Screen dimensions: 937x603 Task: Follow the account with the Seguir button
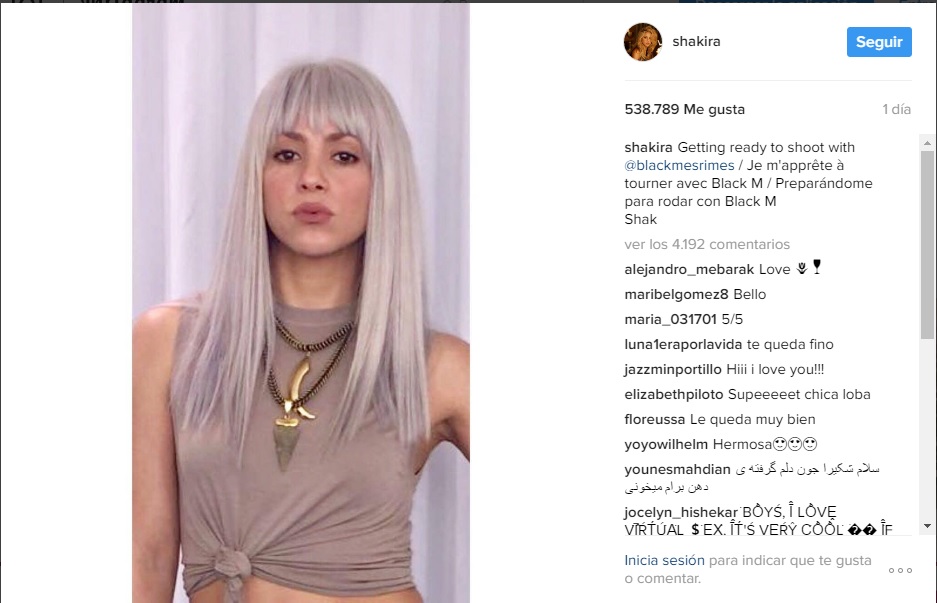[x=879, y=42]
